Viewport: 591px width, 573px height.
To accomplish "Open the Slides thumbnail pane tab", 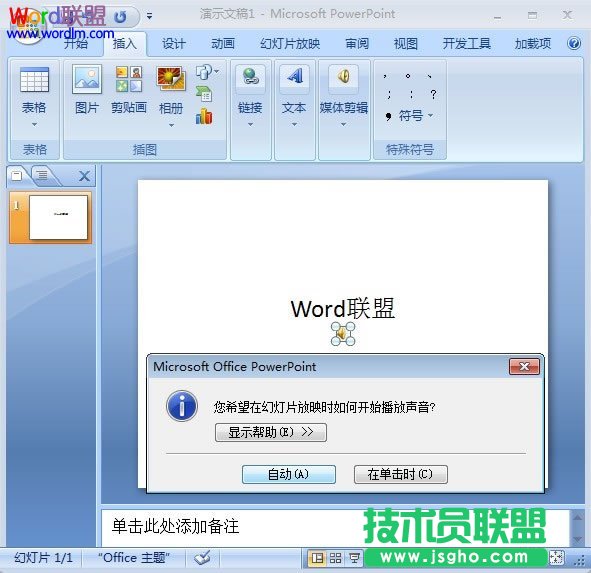I will (17, 175).
